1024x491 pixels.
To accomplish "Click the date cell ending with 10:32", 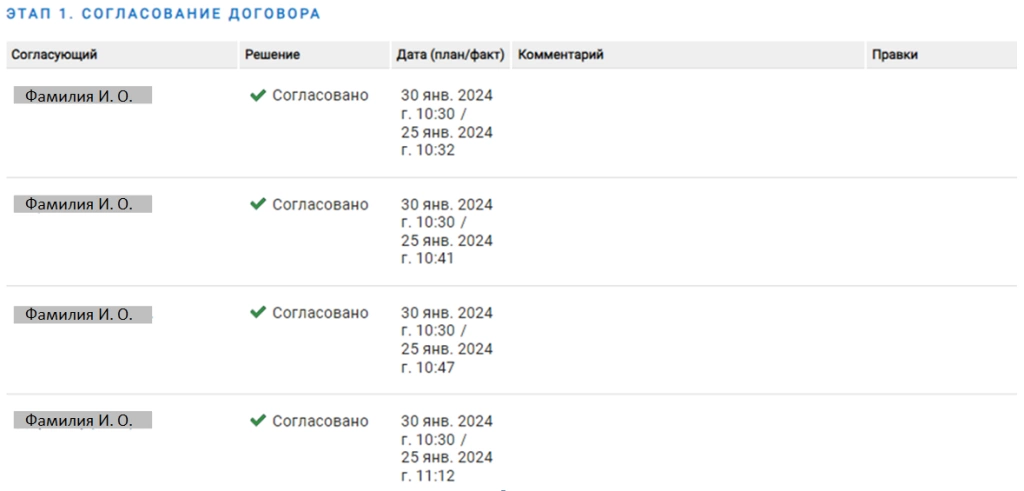I will 446,123.
